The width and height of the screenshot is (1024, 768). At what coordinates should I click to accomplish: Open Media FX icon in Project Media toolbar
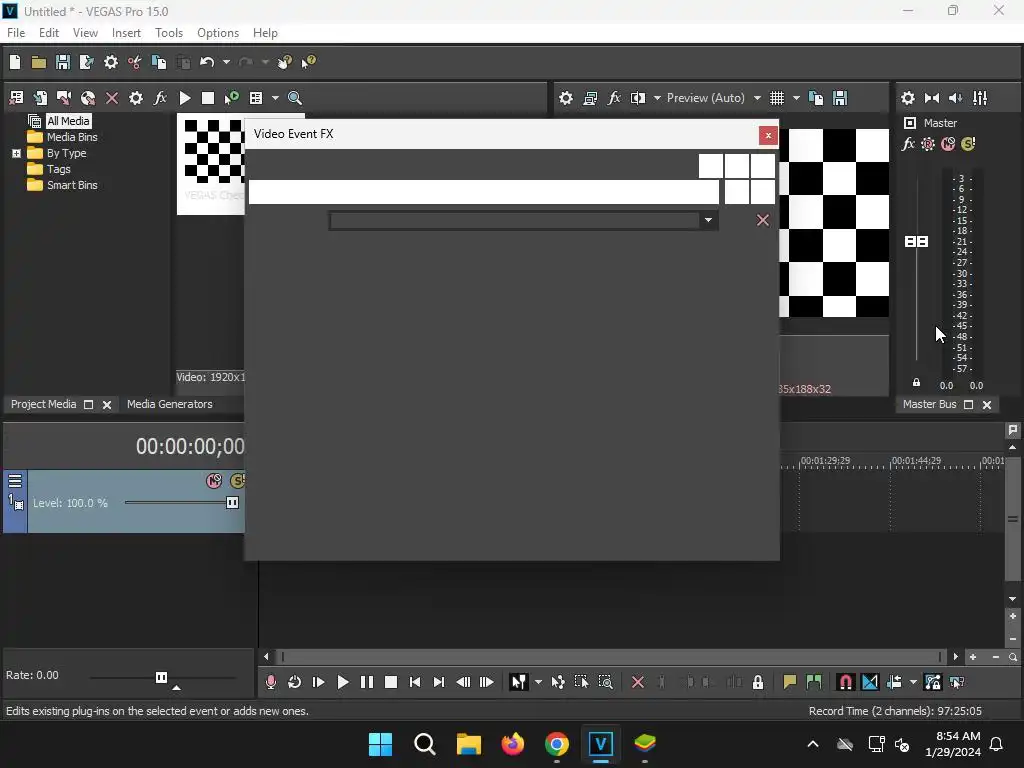click(x=160, y=98)
